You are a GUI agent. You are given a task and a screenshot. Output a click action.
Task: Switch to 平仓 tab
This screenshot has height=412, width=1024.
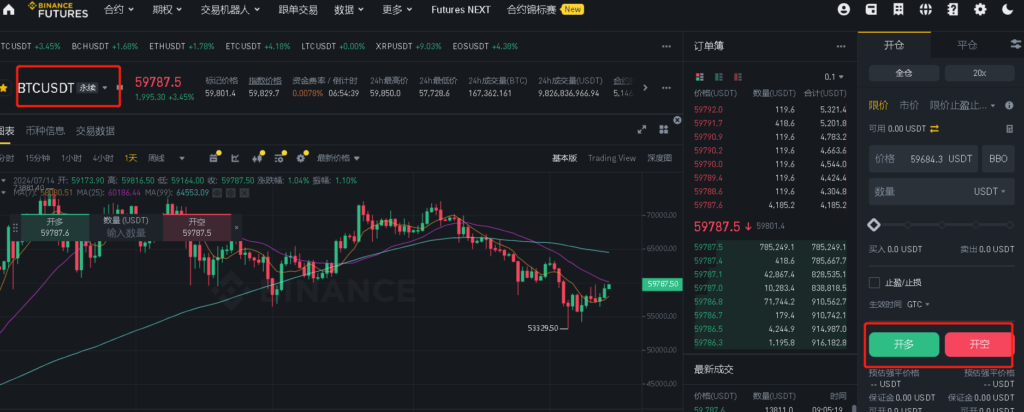[967, 44]
